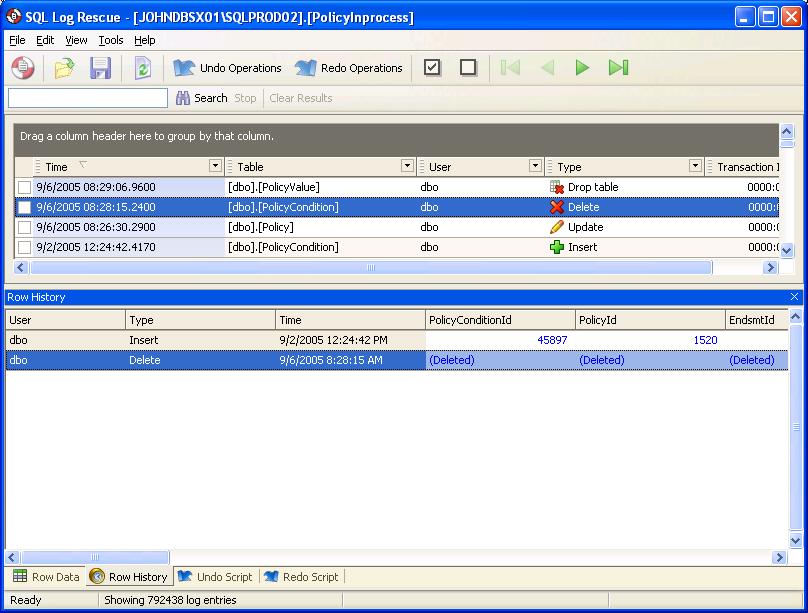Open the Tools menu
Image resolution: width=808 pixels, height=613 pixels.
click(x=111, y=40)
